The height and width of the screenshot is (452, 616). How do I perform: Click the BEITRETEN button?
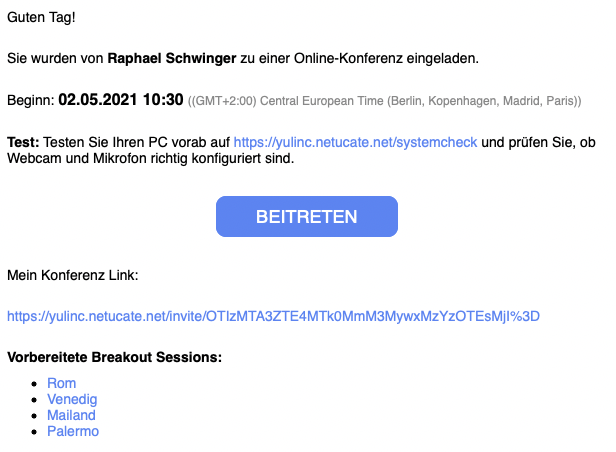307,216
